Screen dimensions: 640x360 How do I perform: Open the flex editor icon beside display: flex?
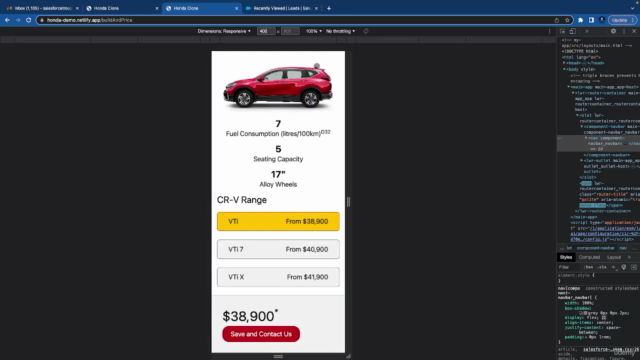coord(604,317)
